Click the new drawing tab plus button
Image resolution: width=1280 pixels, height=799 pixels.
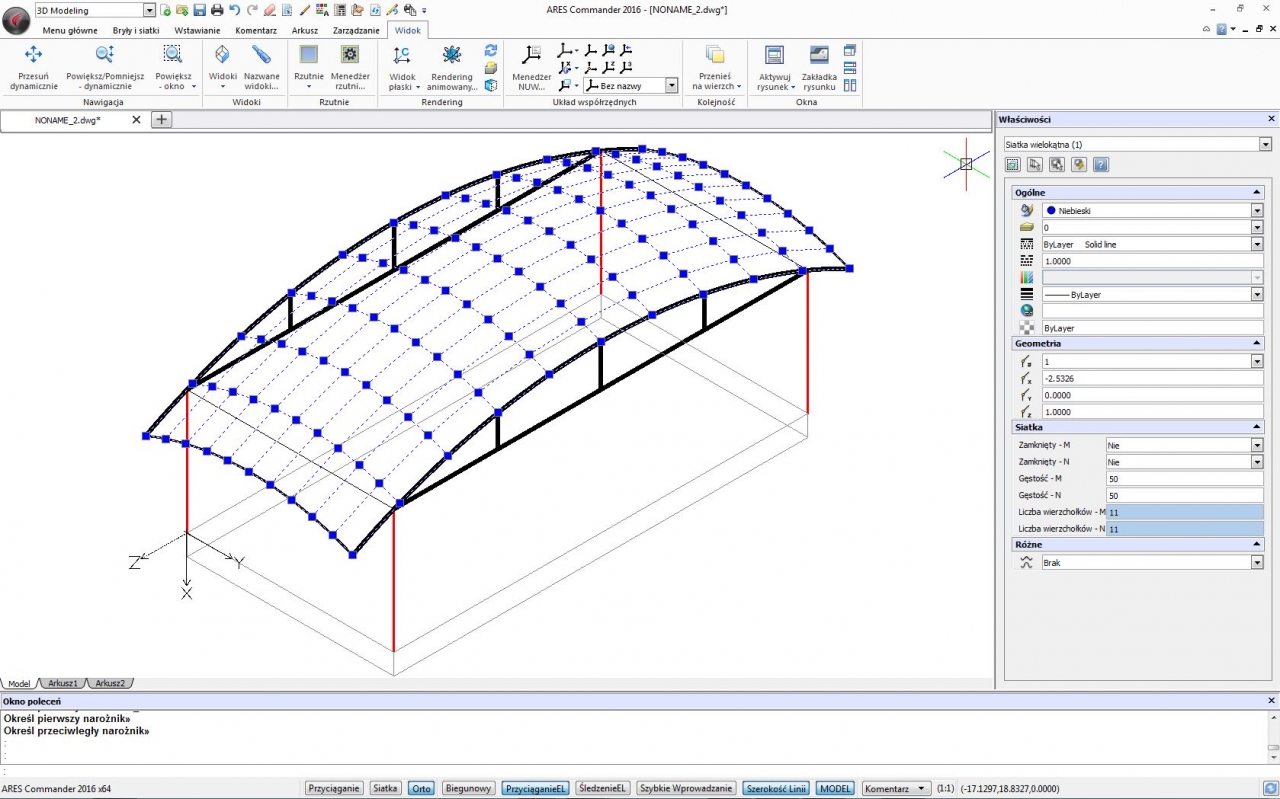click(161, 120)
